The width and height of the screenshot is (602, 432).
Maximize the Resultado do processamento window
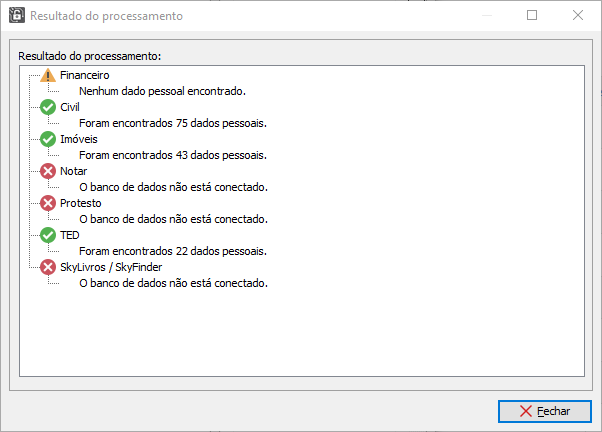point(532,15)
